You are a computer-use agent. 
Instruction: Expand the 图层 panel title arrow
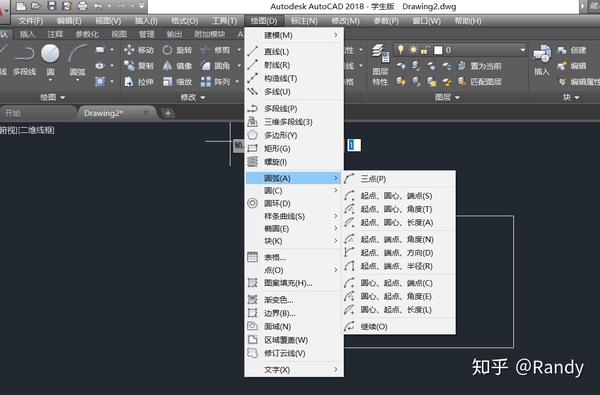457,98
